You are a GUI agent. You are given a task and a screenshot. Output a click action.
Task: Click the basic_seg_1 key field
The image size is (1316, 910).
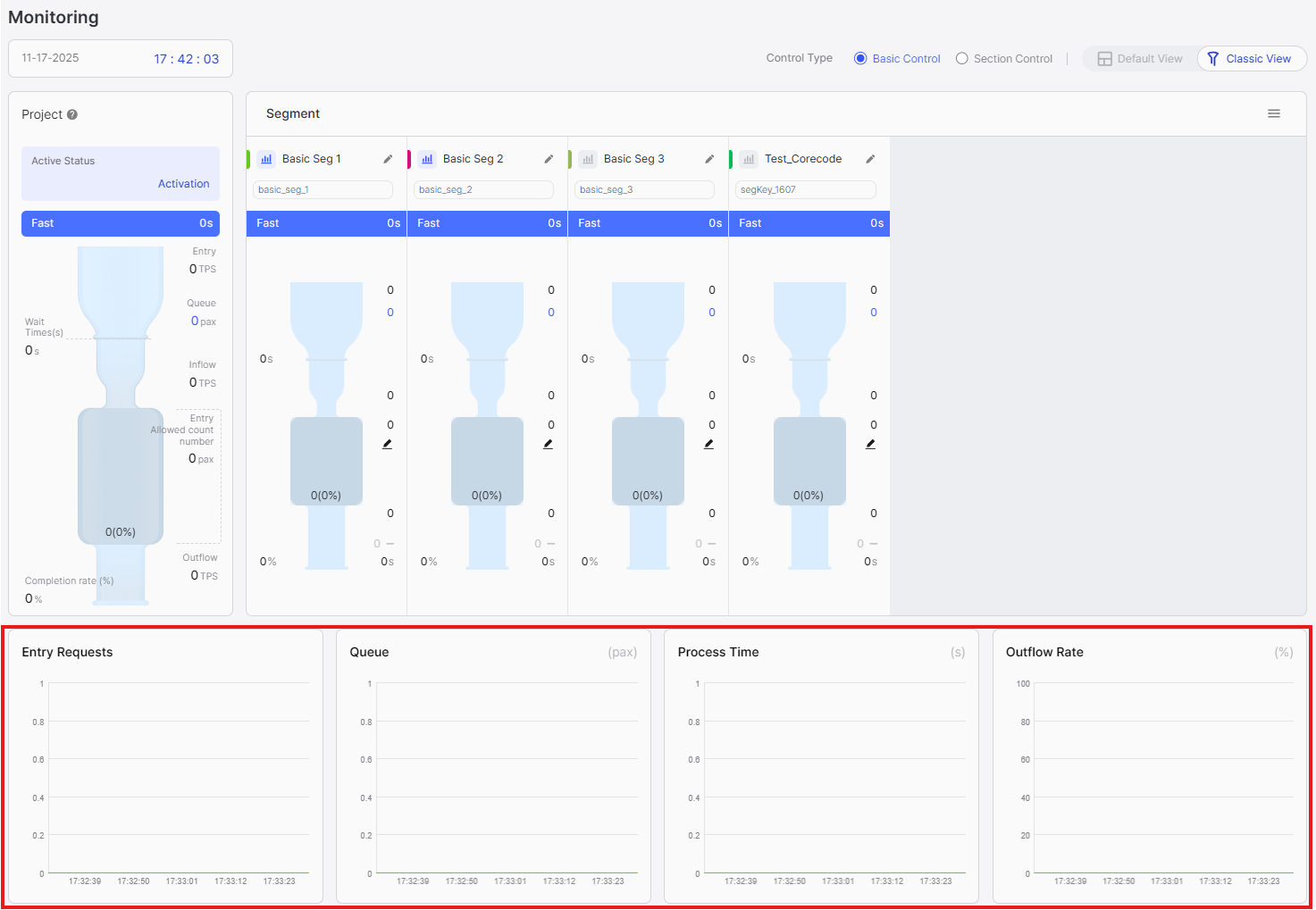323,189
